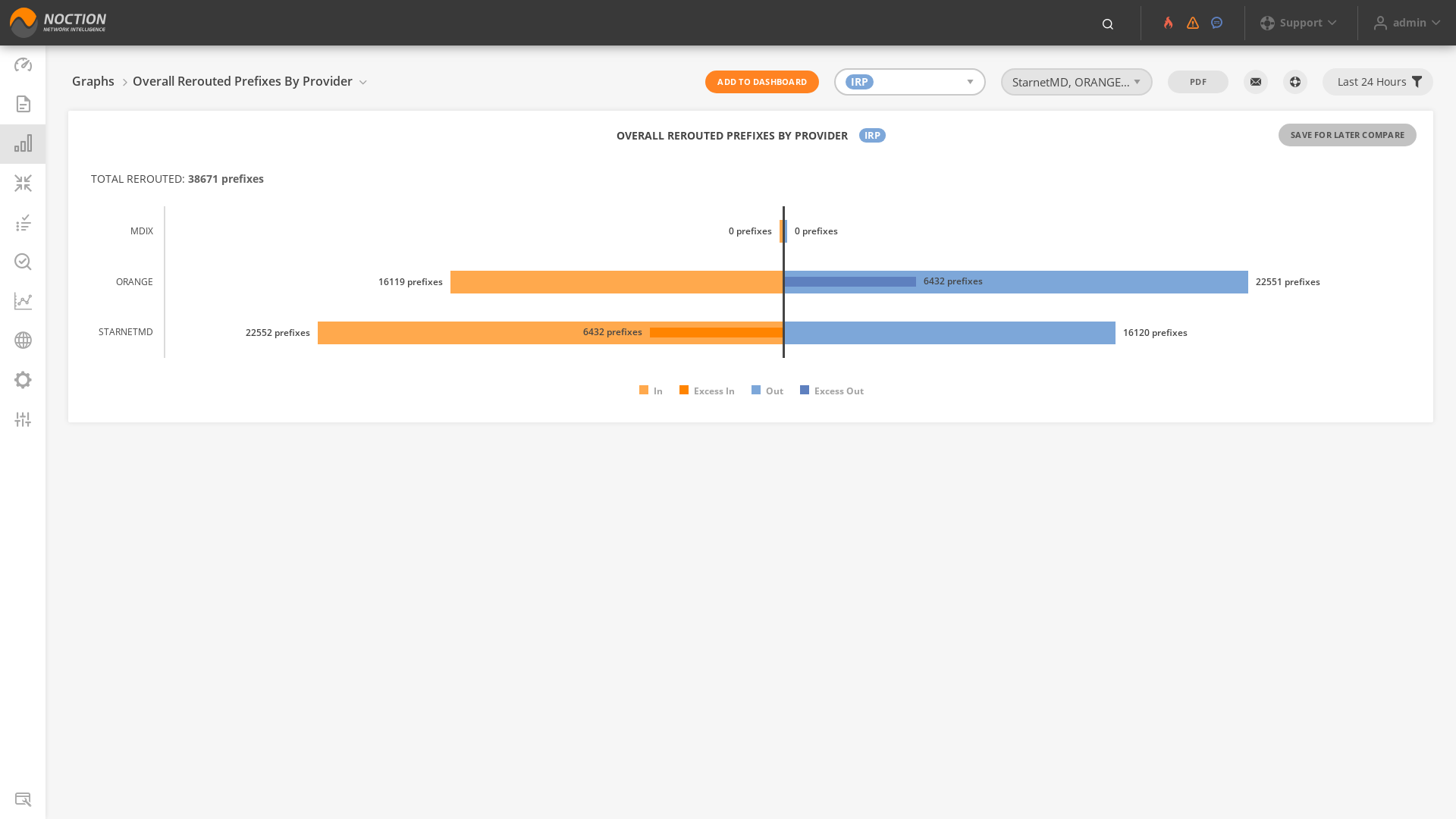This screenshot has height=819, width=1456.
Task: Click the ORANGE axis label
Action: click(x=134, y=282)
